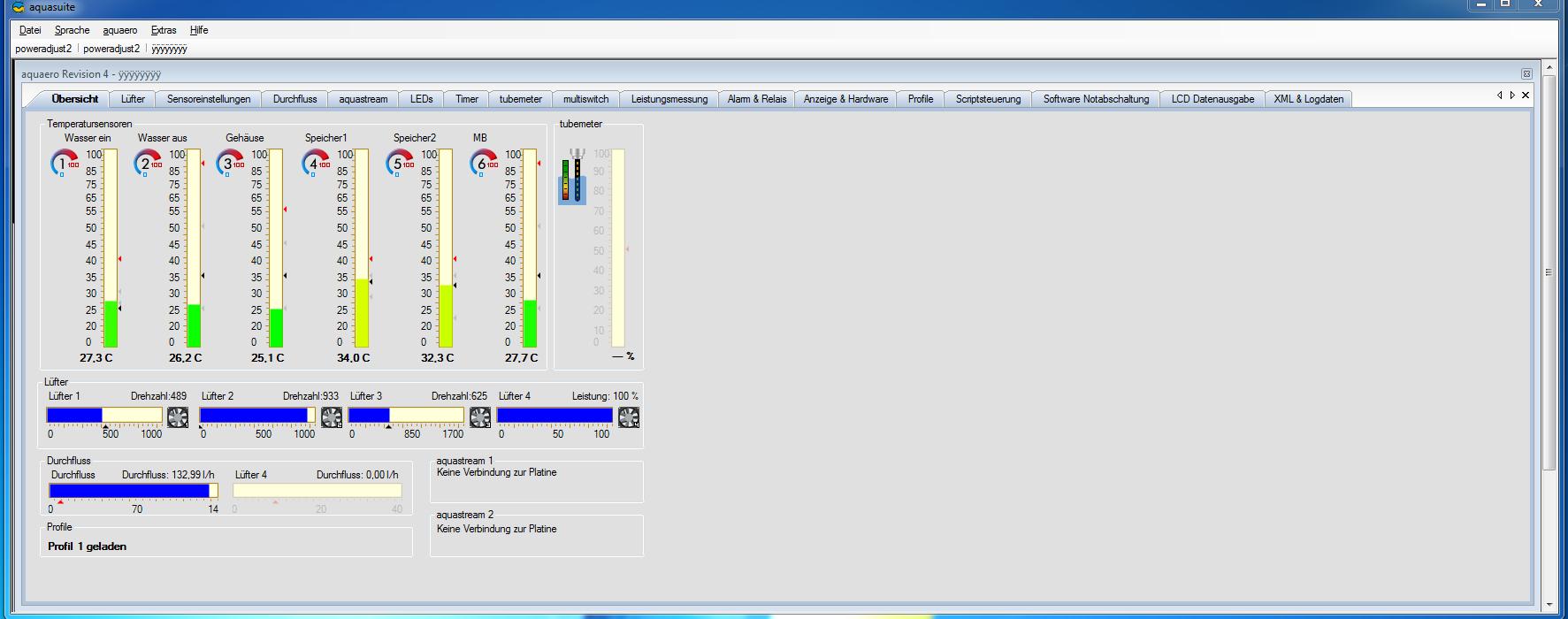The width and height of the screenshot is (1568, 619).
Task: Click the scrollbar up arrow
Action: [x=1549, y=67]
